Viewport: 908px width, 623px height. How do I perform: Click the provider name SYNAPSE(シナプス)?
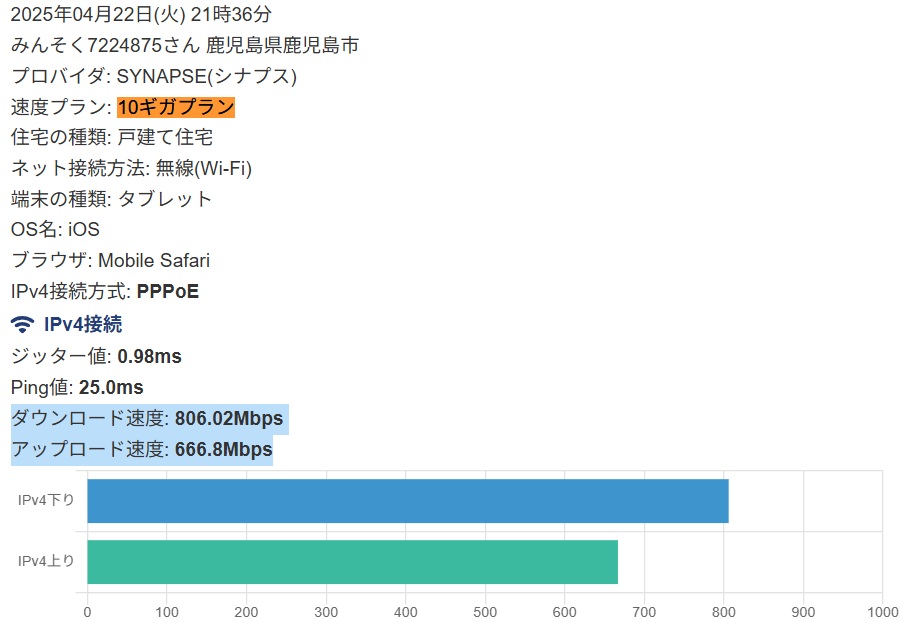(206, 76)
